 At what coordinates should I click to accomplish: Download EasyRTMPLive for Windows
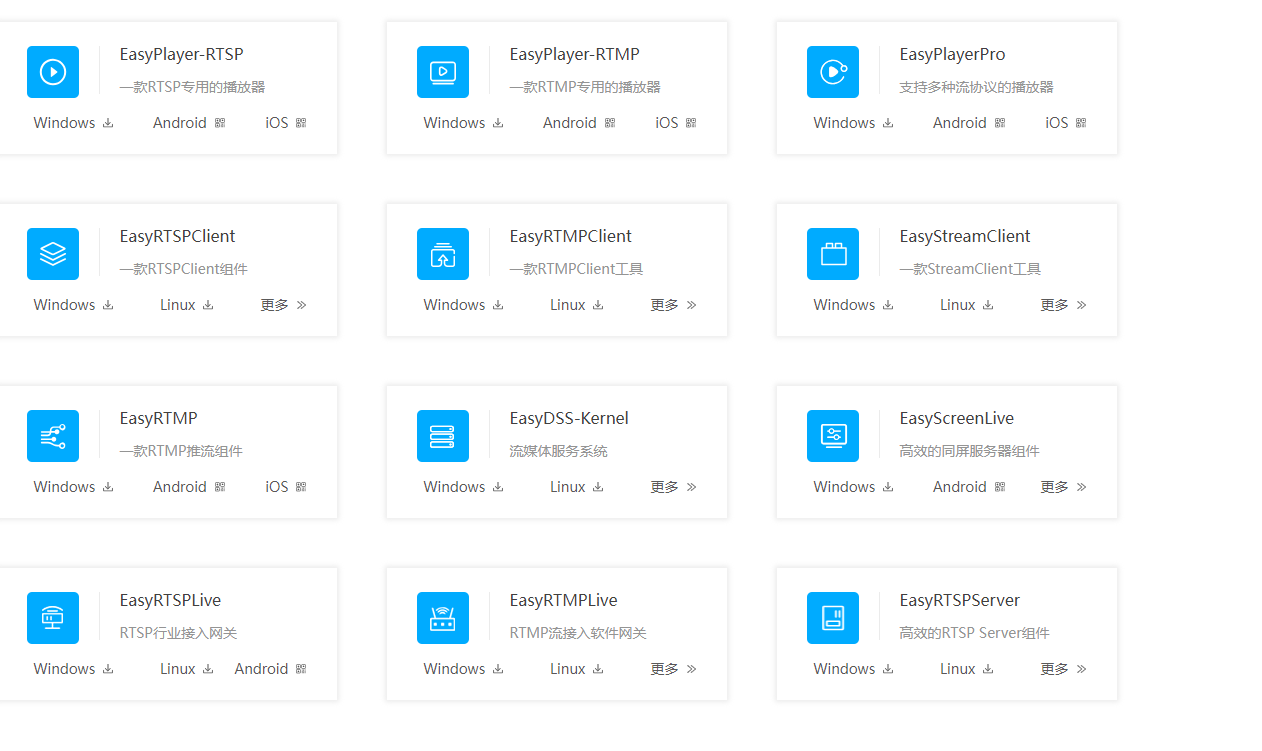click(x=464, y=669)
